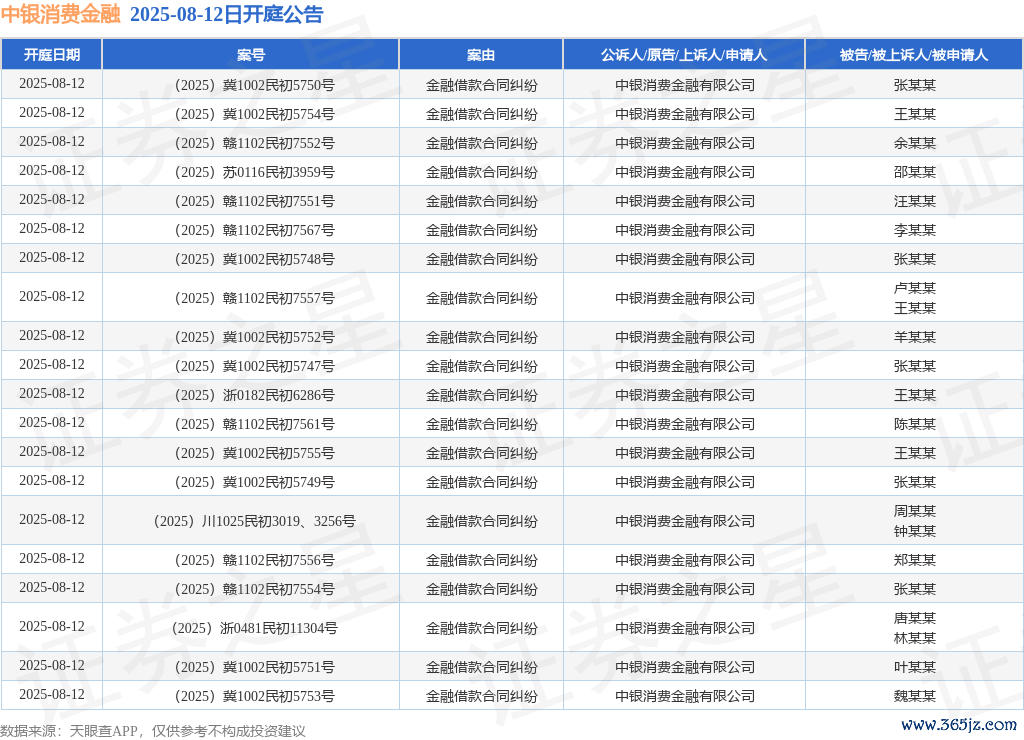Select the 案号 column header
Screen dimensions: 1024x740
point(251,55)
